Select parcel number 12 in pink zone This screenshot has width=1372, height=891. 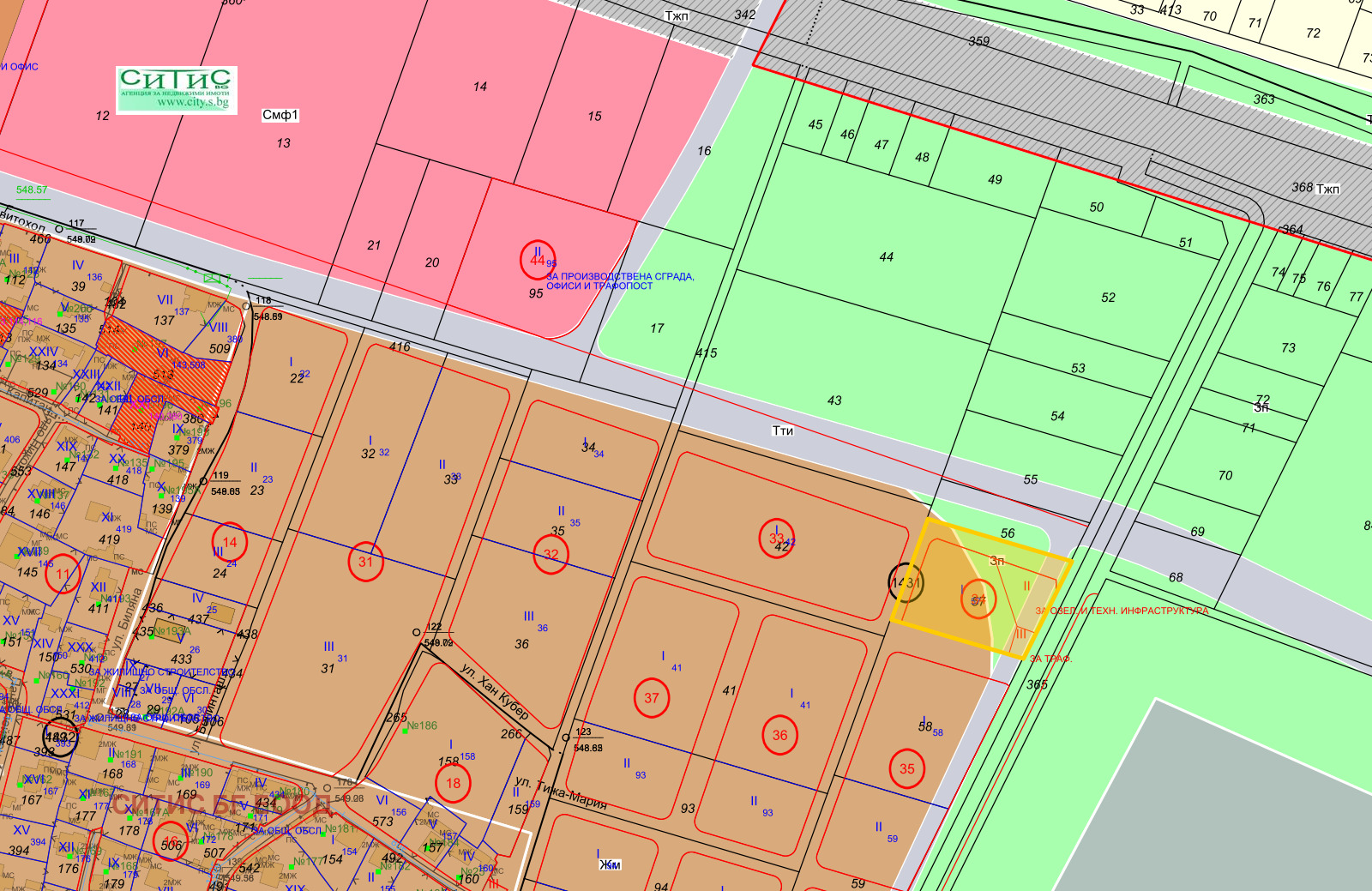[x=103, y=116]
